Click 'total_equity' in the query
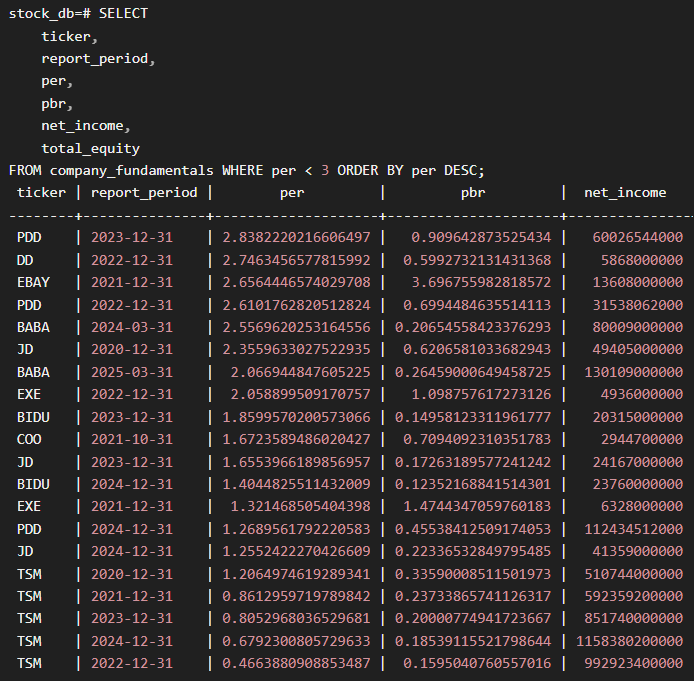Image resolution: width=694 pixels, height=681 pixels. click(91, 148)
